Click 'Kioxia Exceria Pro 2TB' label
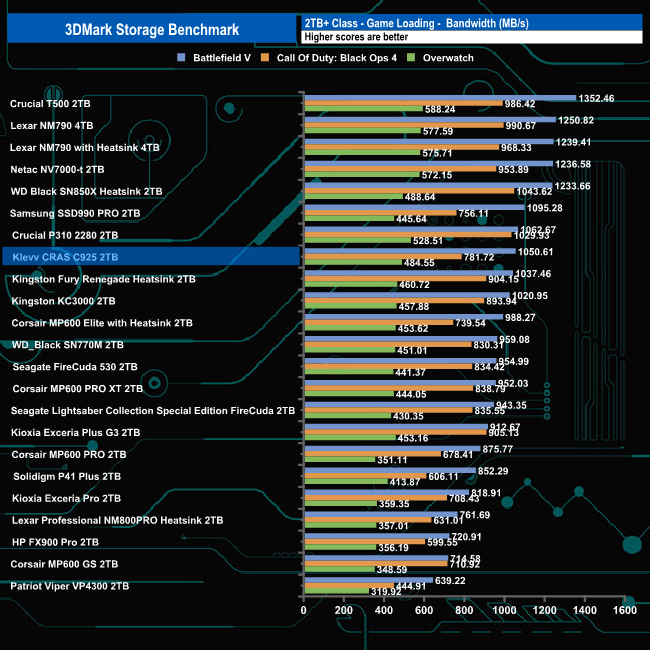The image size is (650, 650). point(66,499)
